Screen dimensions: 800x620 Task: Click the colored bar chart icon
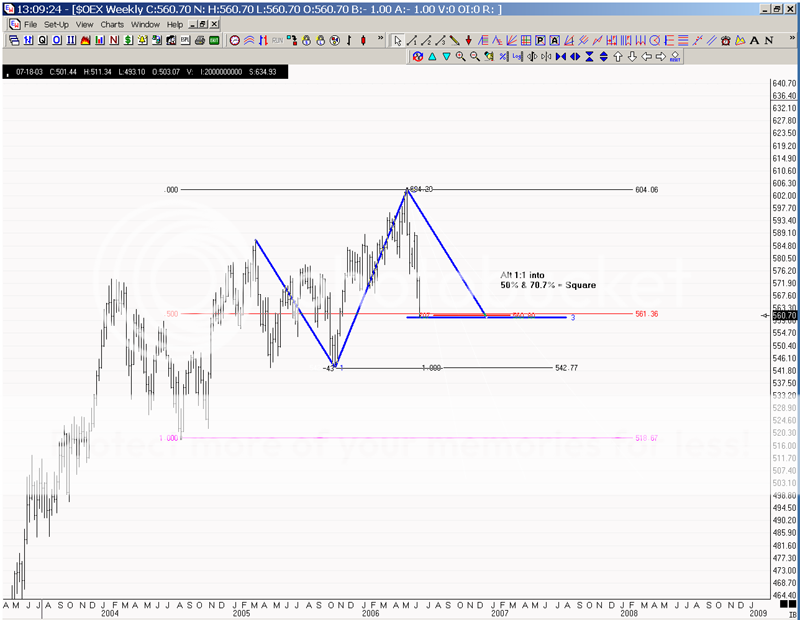click(x=99, y=40)
